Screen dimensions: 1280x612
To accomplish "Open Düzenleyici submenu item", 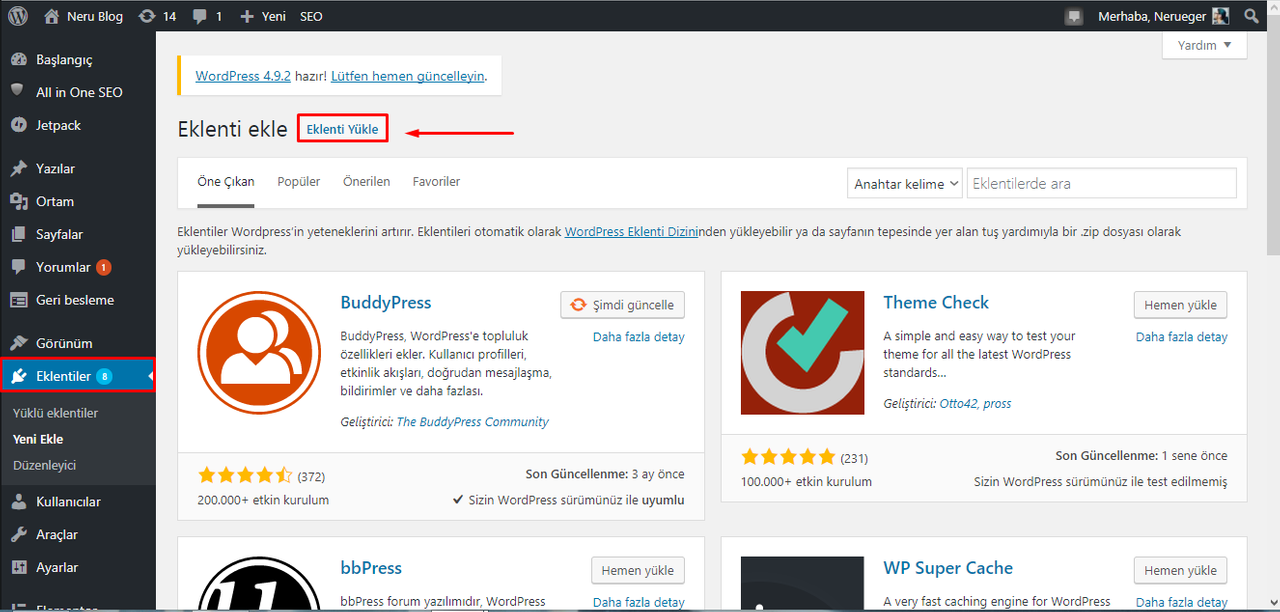I will [45, 465].
